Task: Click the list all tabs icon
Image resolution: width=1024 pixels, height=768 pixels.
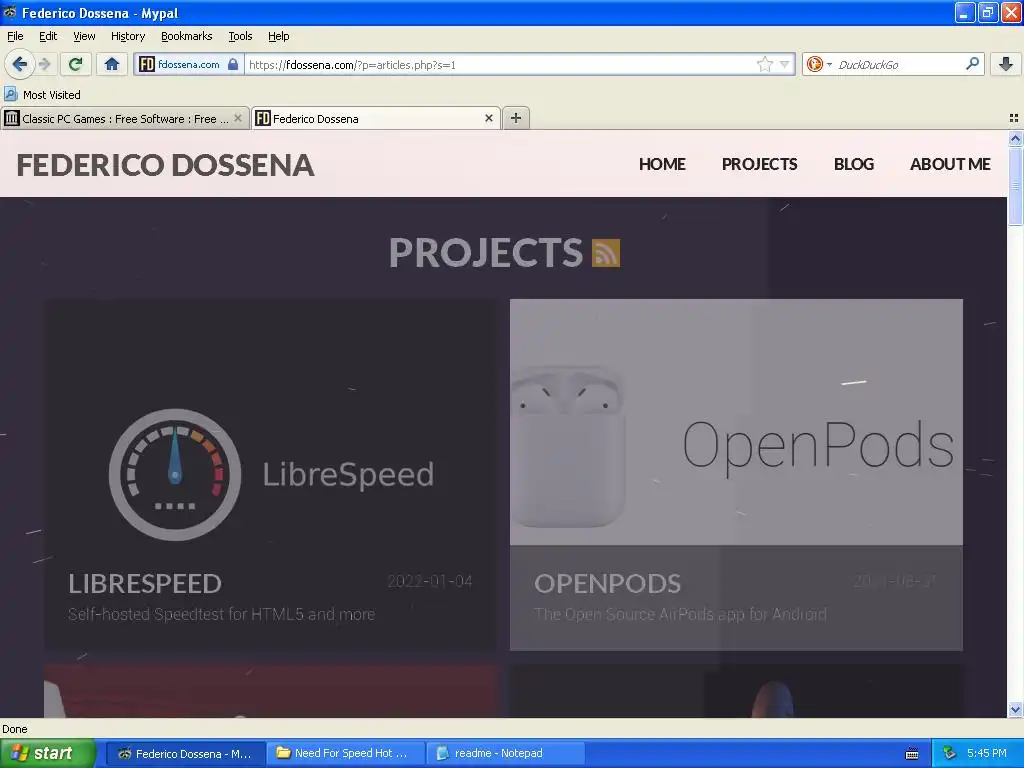Action: [1014, 118]
